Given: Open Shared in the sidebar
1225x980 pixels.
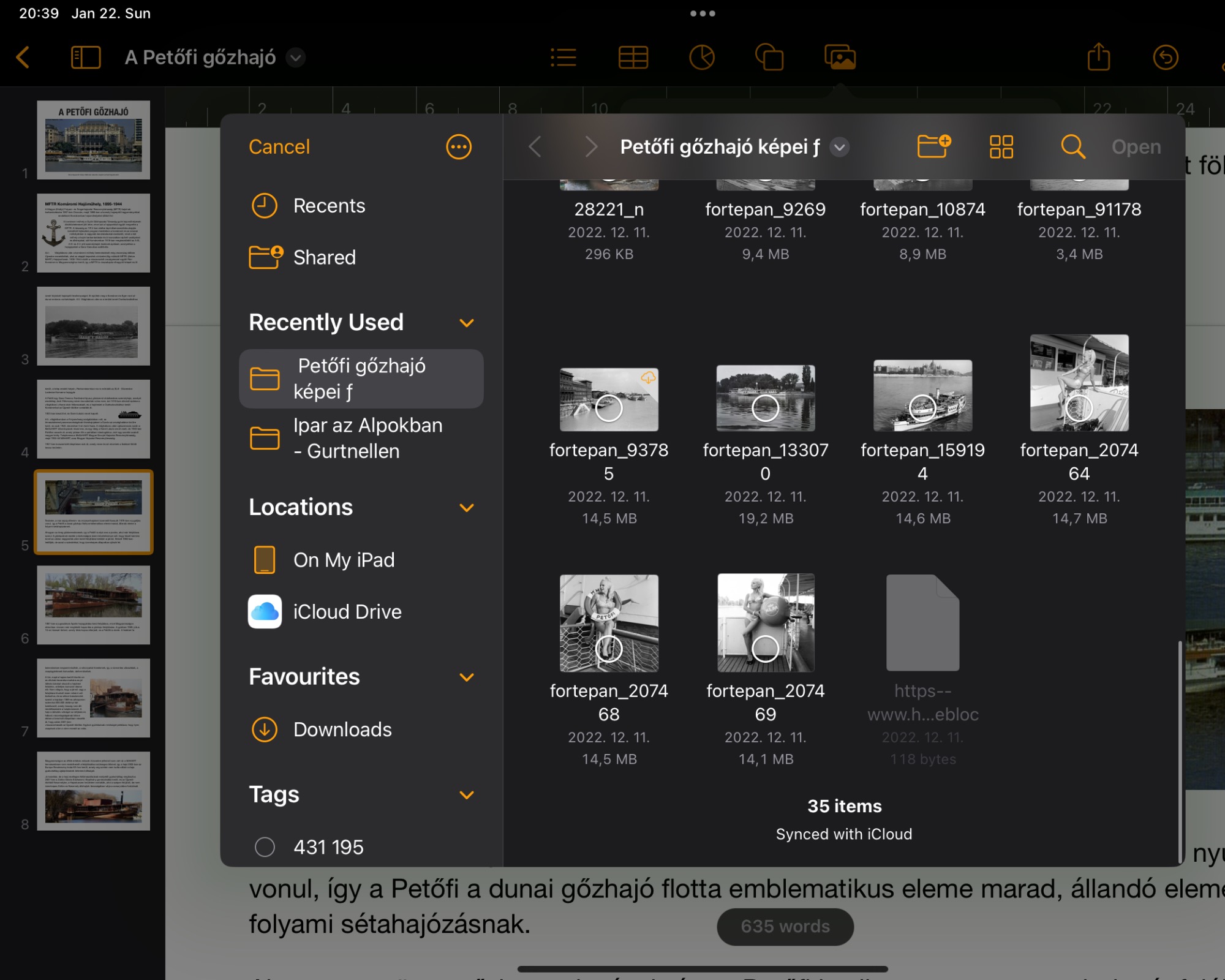Looking at the screenshot, I should (x=361, y=257).
